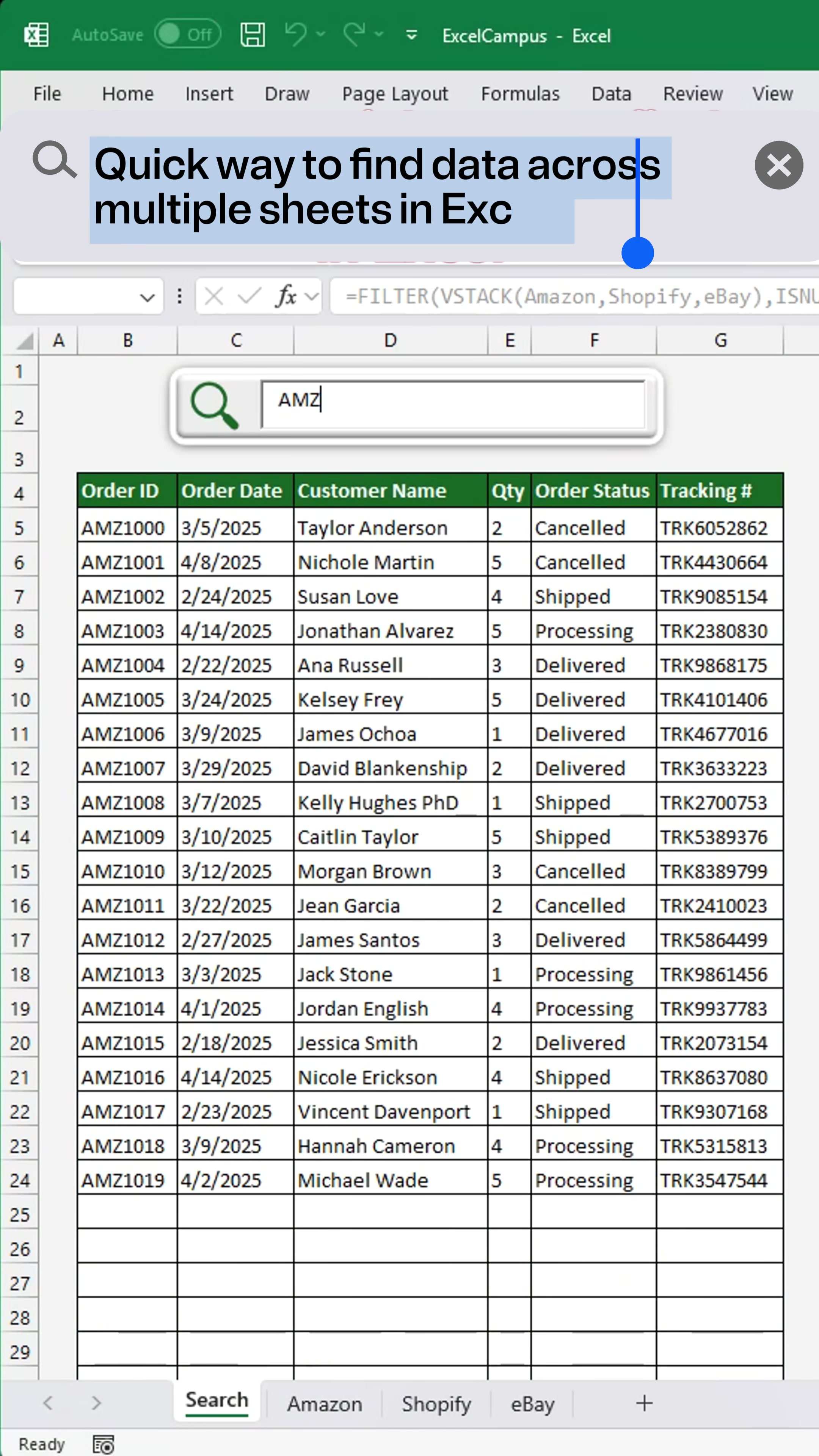Click the Insert Function fx icon

pos(286,296)
